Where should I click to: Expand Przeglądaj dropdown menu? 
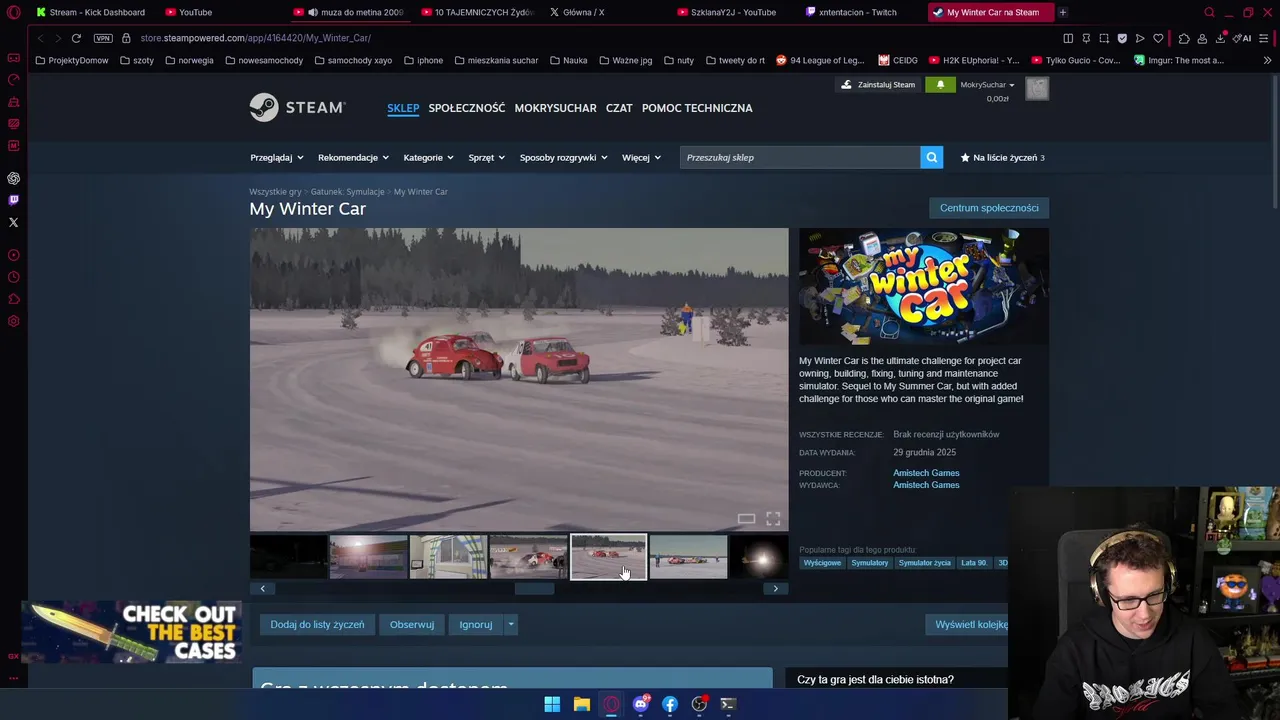[x=277, y=157]
